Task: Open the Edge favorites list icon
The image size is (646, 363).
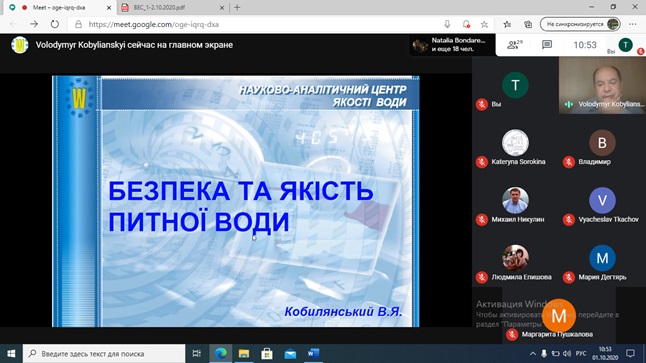Action: pyautogui.click(x=507, y=24)
